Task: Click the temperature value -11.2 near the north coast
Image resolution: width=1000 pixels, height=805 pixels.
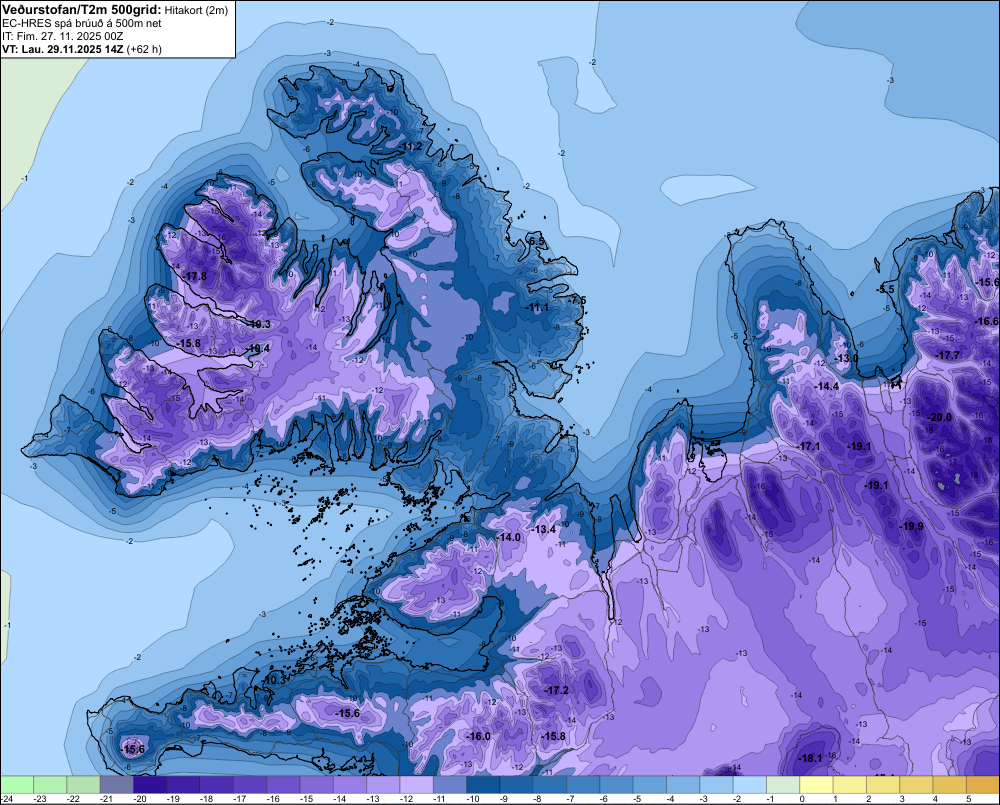Action: [x=410, y=147]
